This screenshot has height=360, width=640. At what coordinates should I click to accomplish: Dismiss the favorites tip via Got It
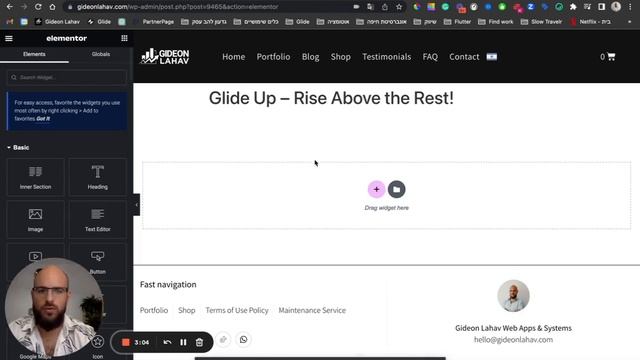pos(43,119)
